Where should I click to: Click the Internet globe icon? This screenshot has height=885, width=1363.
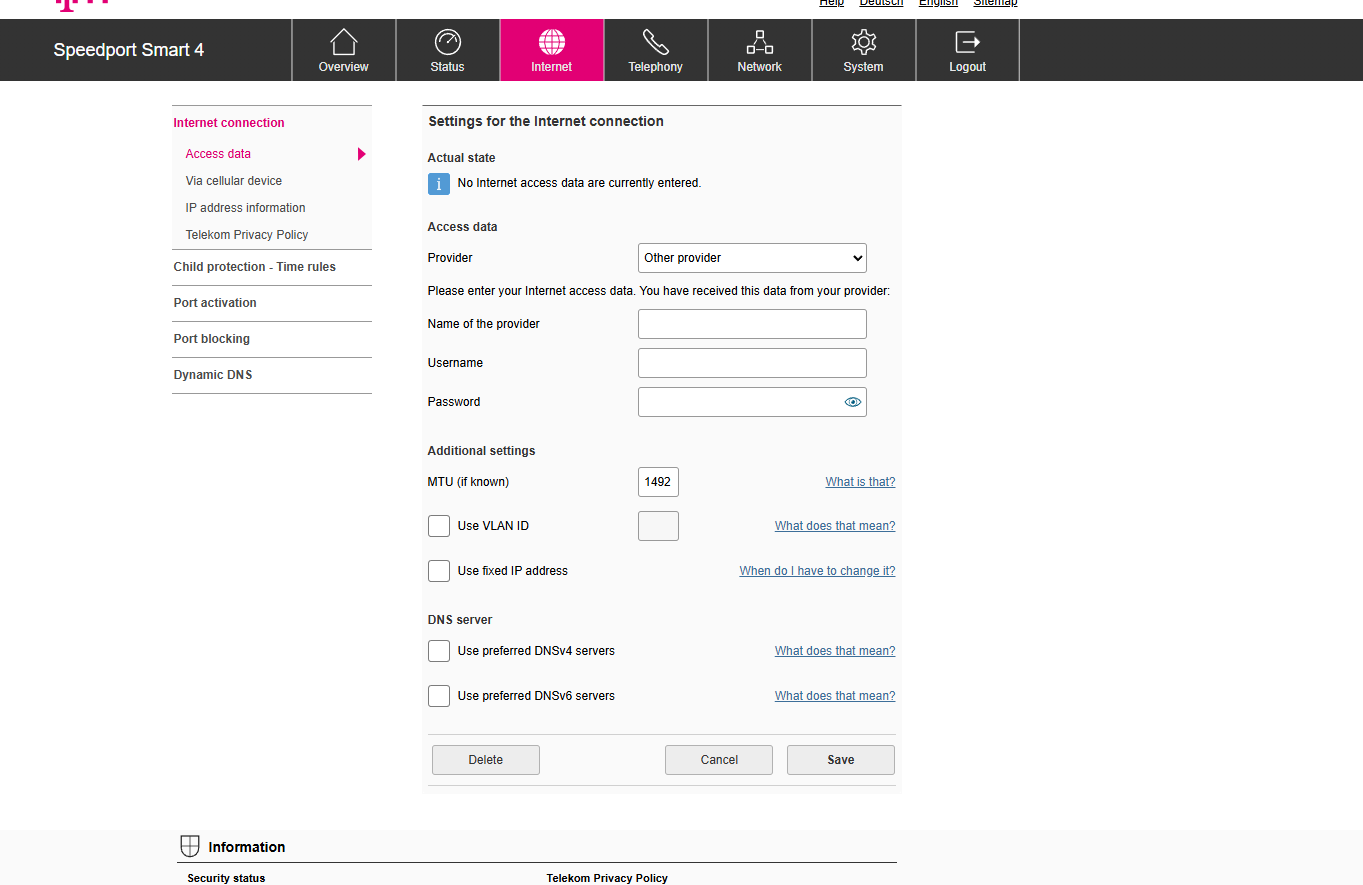pos(551,42)
